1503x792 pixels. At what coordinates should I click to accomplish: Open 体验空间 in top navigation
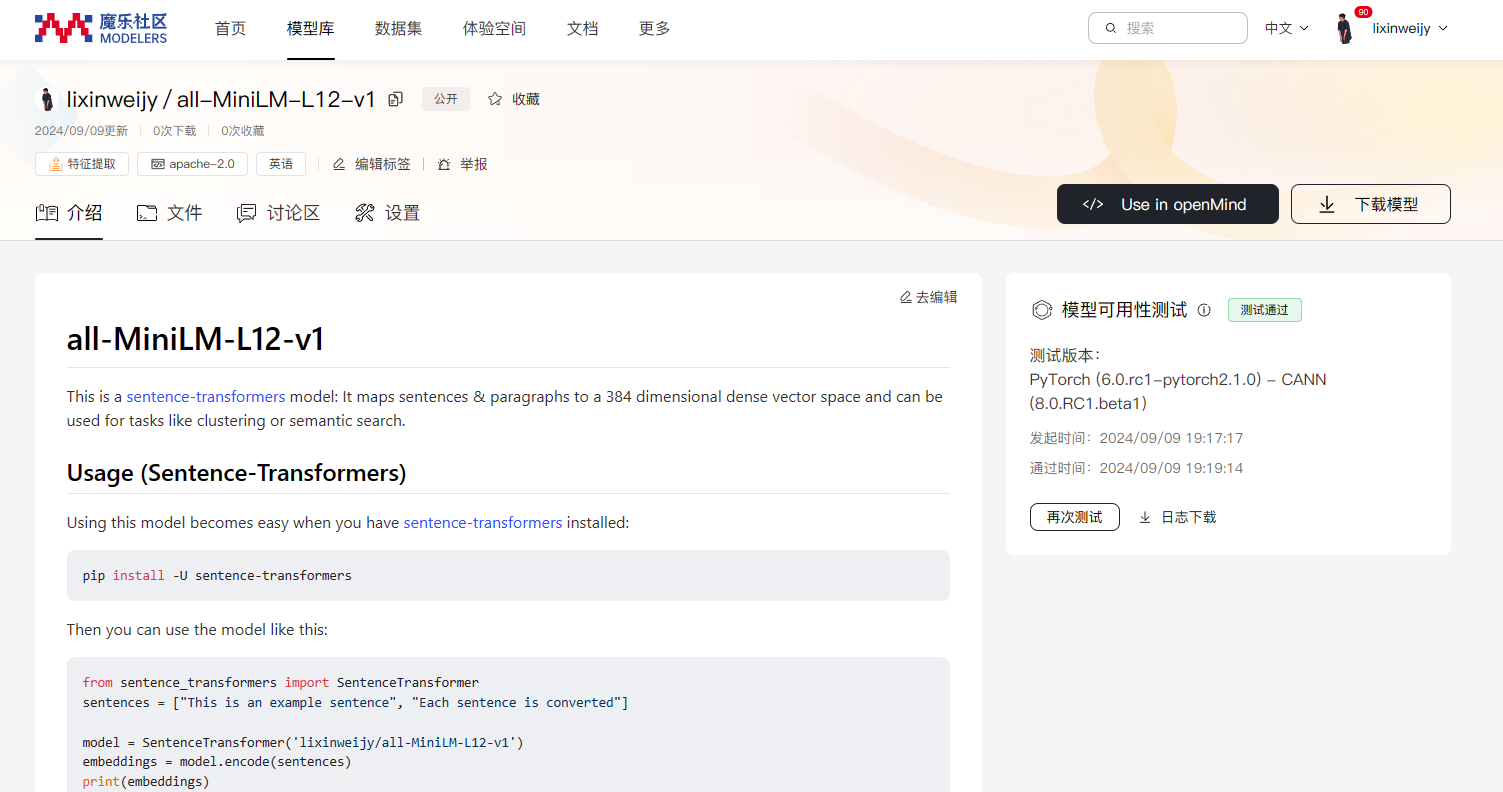pyautogui.click(x=495, y=28)
